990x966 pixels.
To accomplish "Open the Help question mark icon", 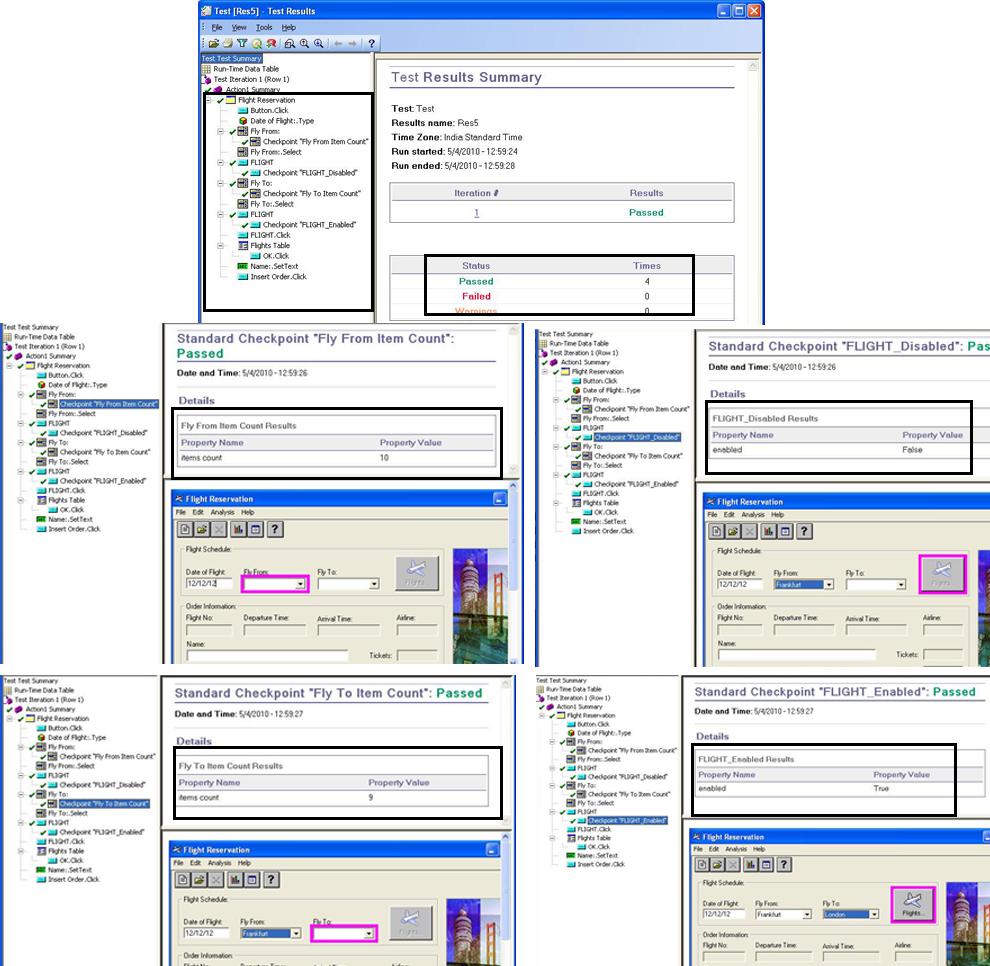I will (x=373, y=43).
